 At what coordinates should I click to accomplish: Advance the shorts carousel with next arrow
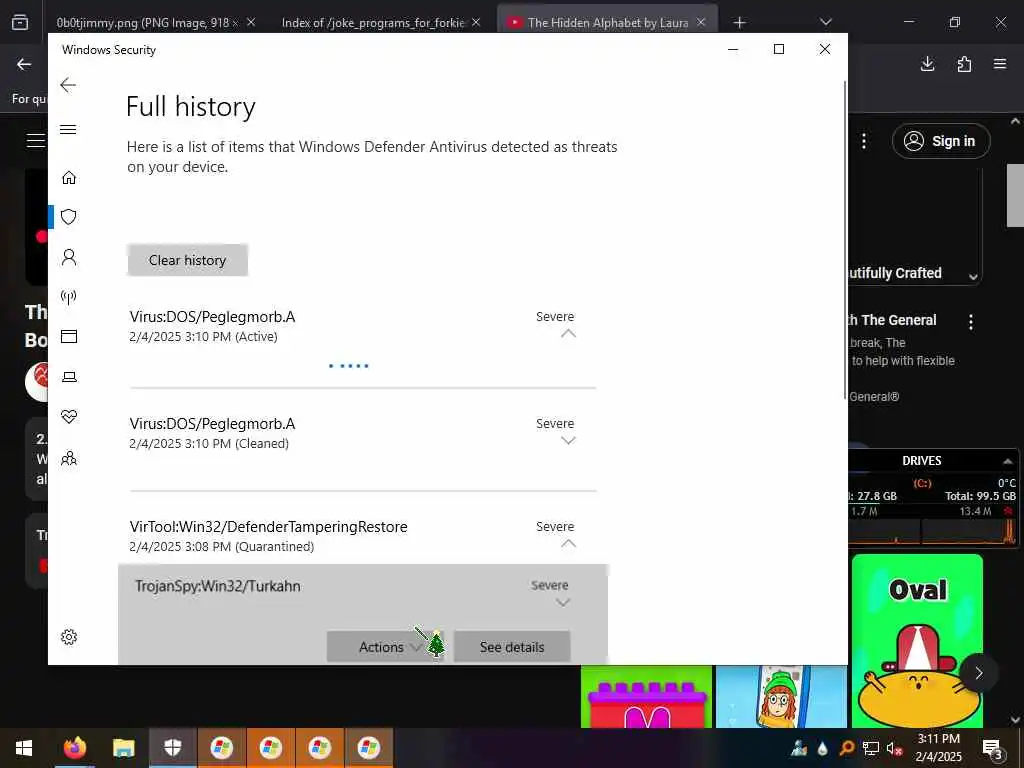click(x=978, y=673)
